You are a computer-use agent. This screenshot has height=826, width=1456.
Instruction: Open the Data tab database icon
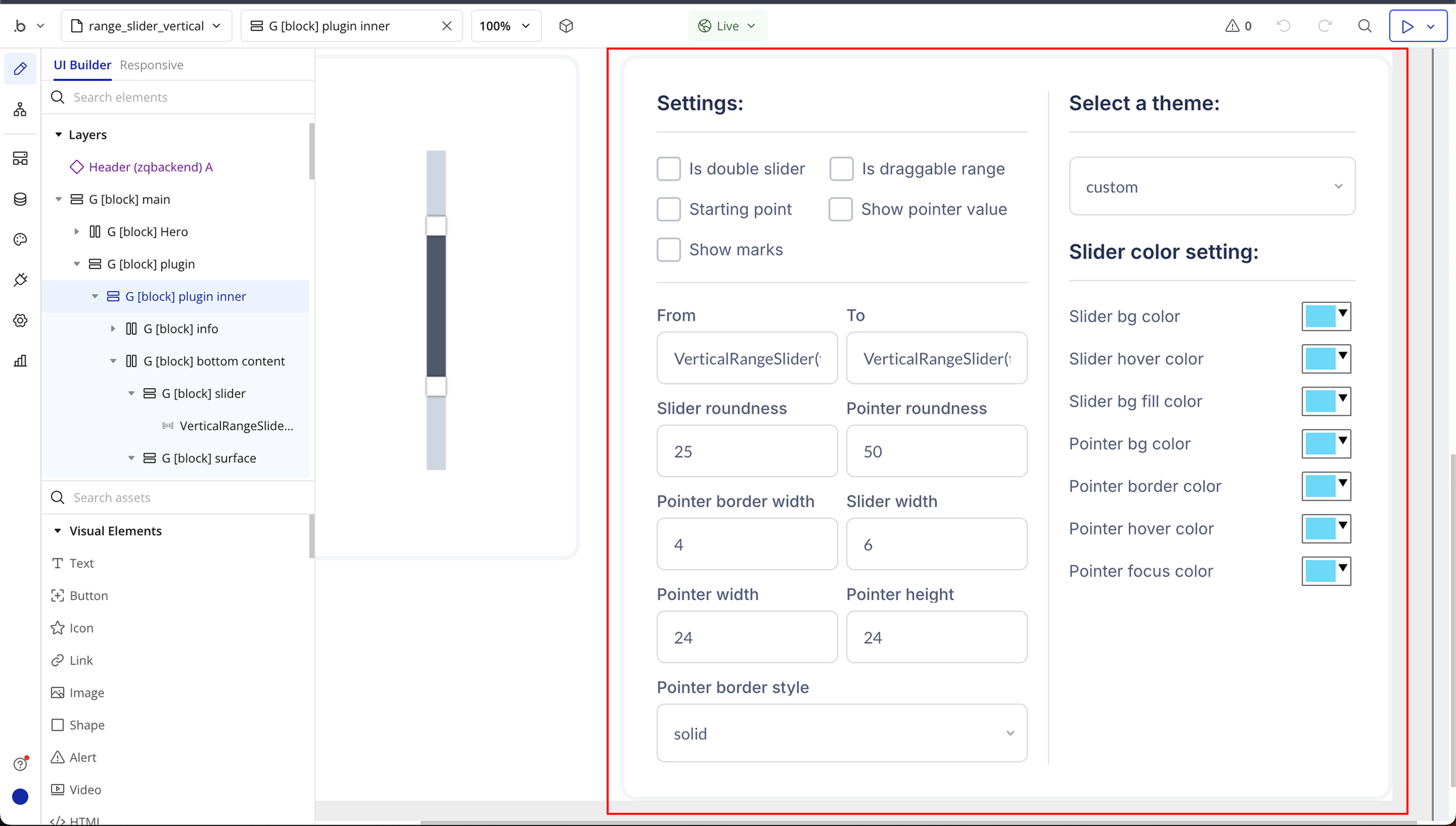pyautogui.click(x=20, y=199)
